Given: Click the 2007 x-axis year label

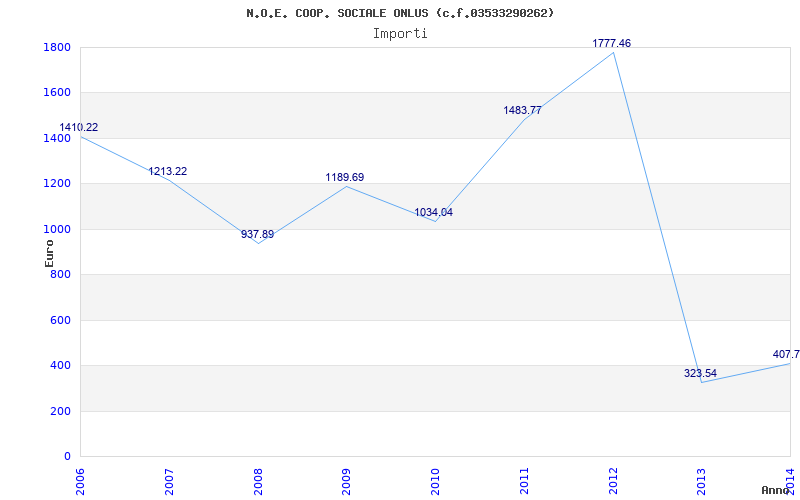Looking at the screenshot, I should pyautogui.click(x=169, y=482).
